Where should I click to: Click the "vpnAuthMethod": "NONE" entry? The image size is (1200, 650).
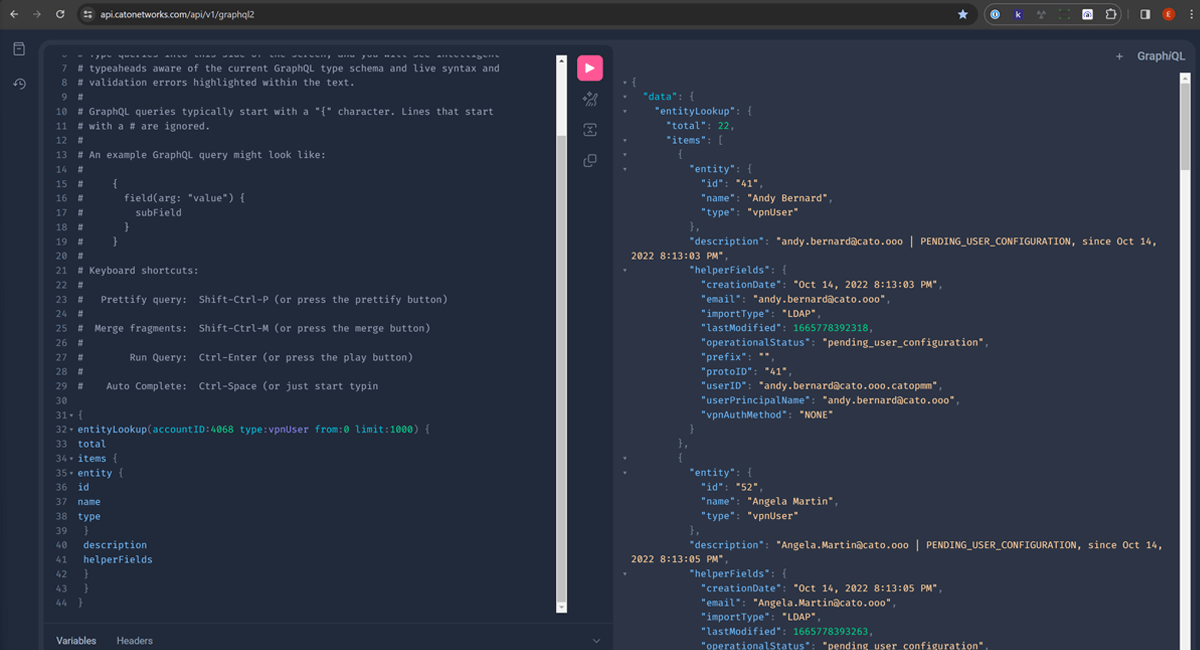(x=767, y=415)
